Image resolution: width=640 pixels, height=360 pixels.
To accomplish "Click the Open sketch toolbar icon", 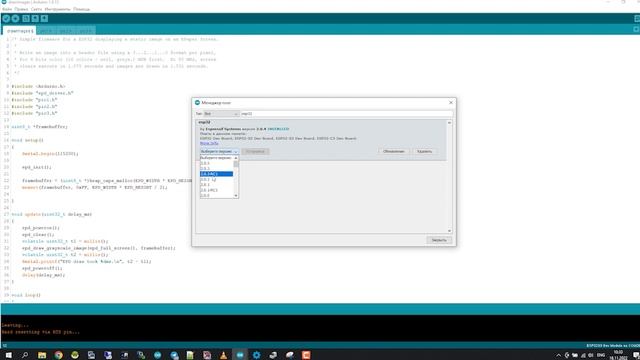I will (x=35, y=18).
